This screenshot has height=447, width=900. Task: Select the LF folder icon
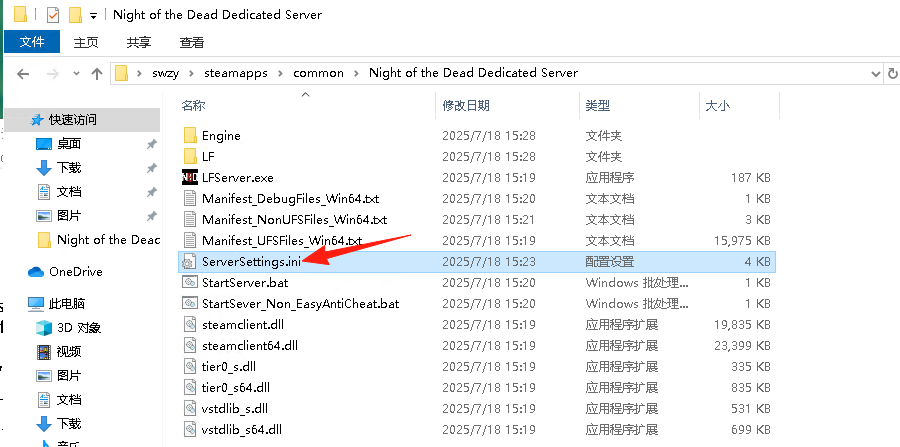tap(190, 156)
